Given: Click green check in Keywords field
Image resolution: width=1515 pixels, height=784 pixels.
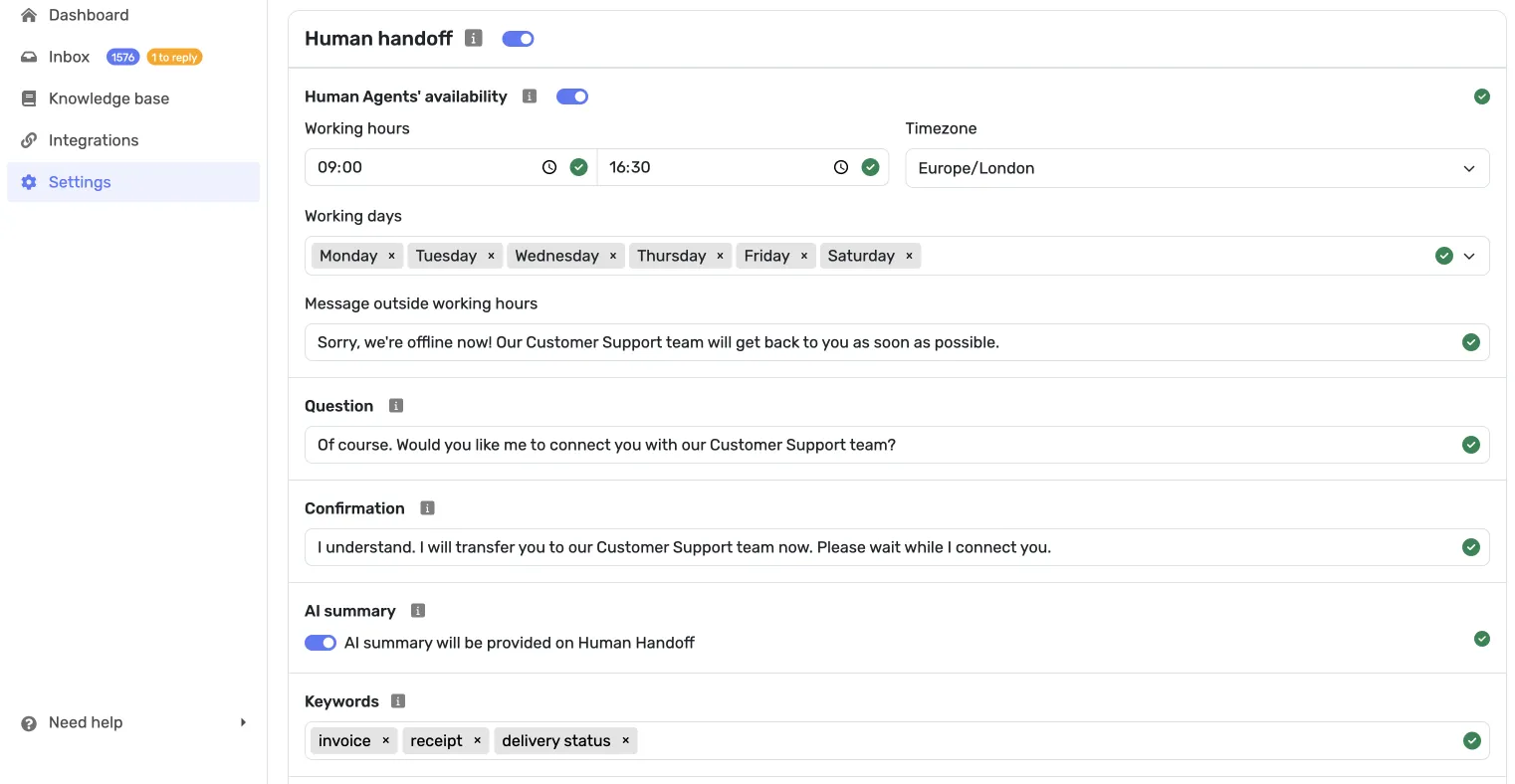Looking at the screenshot, I should [1472, 741].
